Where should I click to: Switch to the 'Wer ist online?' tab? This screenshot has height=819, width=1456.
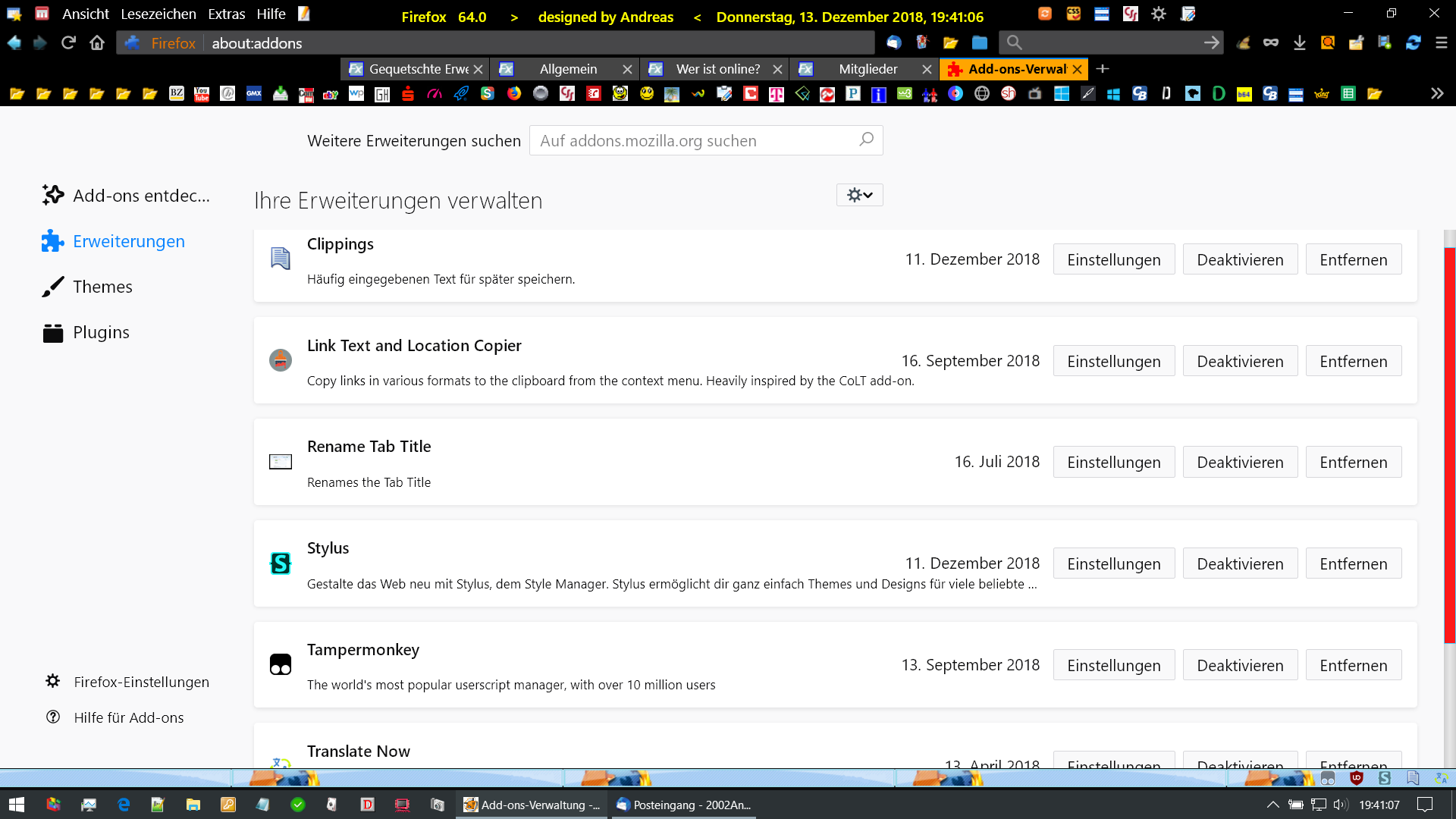[717, 69]
